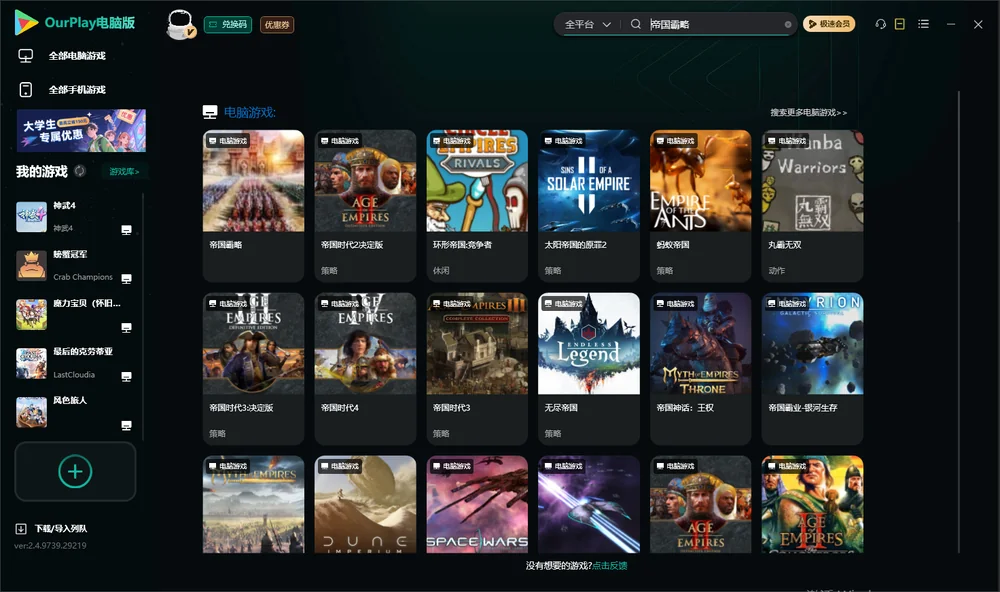The width and height of the screenshot is (1000, 592).
Task: Click the PC icon on 魔力宝贝 row
Action: click(126, 328)
